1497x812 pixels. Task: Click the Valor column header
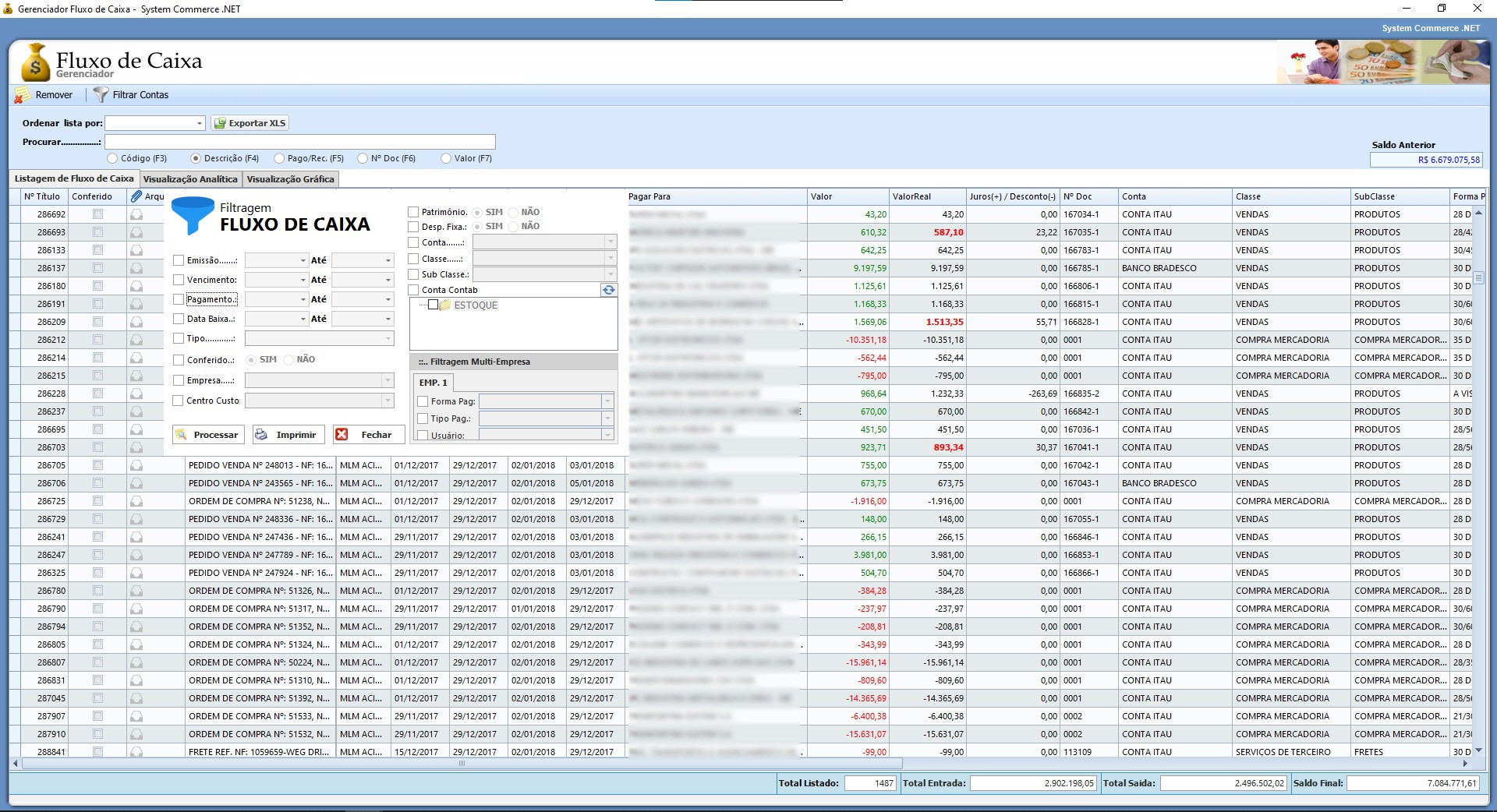(x=848, y=196)
